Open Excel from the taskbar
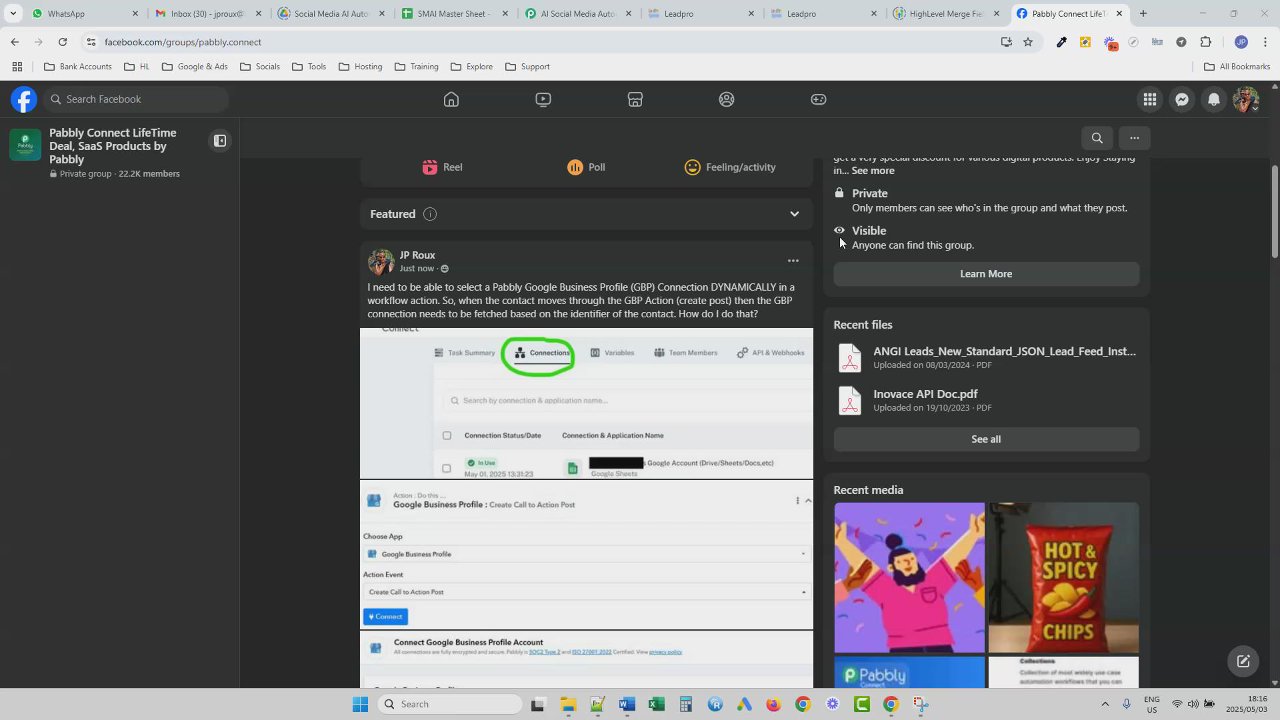This screenshot has width=1280, height=720. click(x=656, y=704)
